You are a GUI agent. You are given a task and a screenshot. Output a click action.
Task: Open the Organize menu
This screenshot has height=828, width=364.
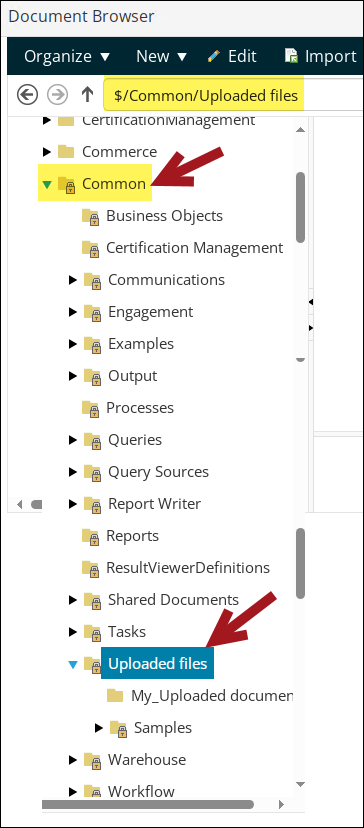tap(67, 56)
